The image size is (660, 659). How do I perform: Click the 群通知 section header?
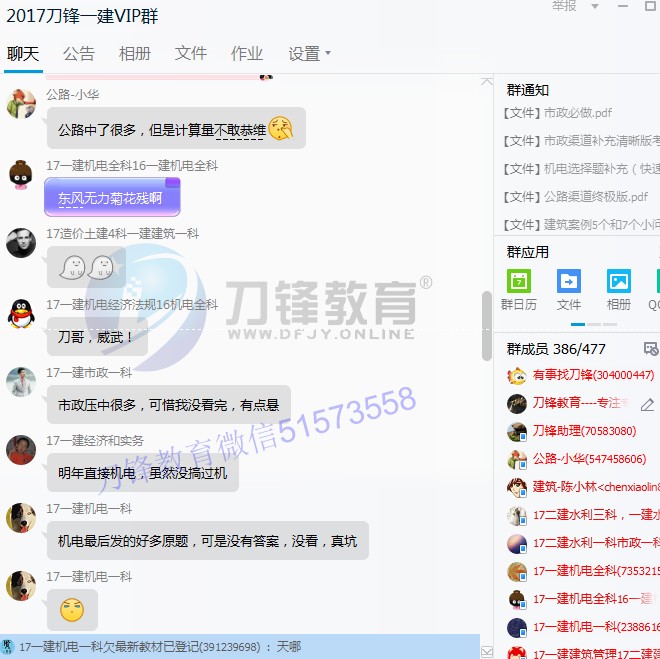(528, 90)
